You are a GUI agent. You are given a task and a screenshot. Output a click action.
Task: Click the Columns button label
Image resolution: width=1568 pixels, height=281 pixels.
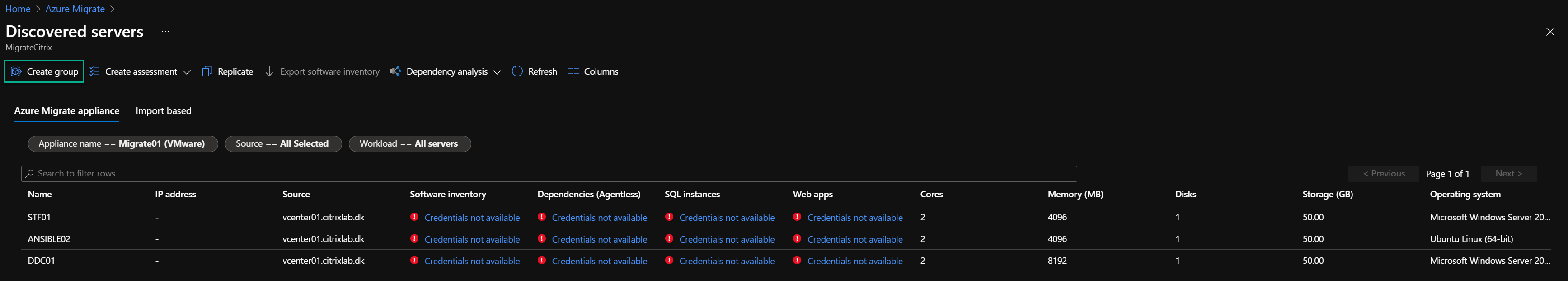point(601,72)
